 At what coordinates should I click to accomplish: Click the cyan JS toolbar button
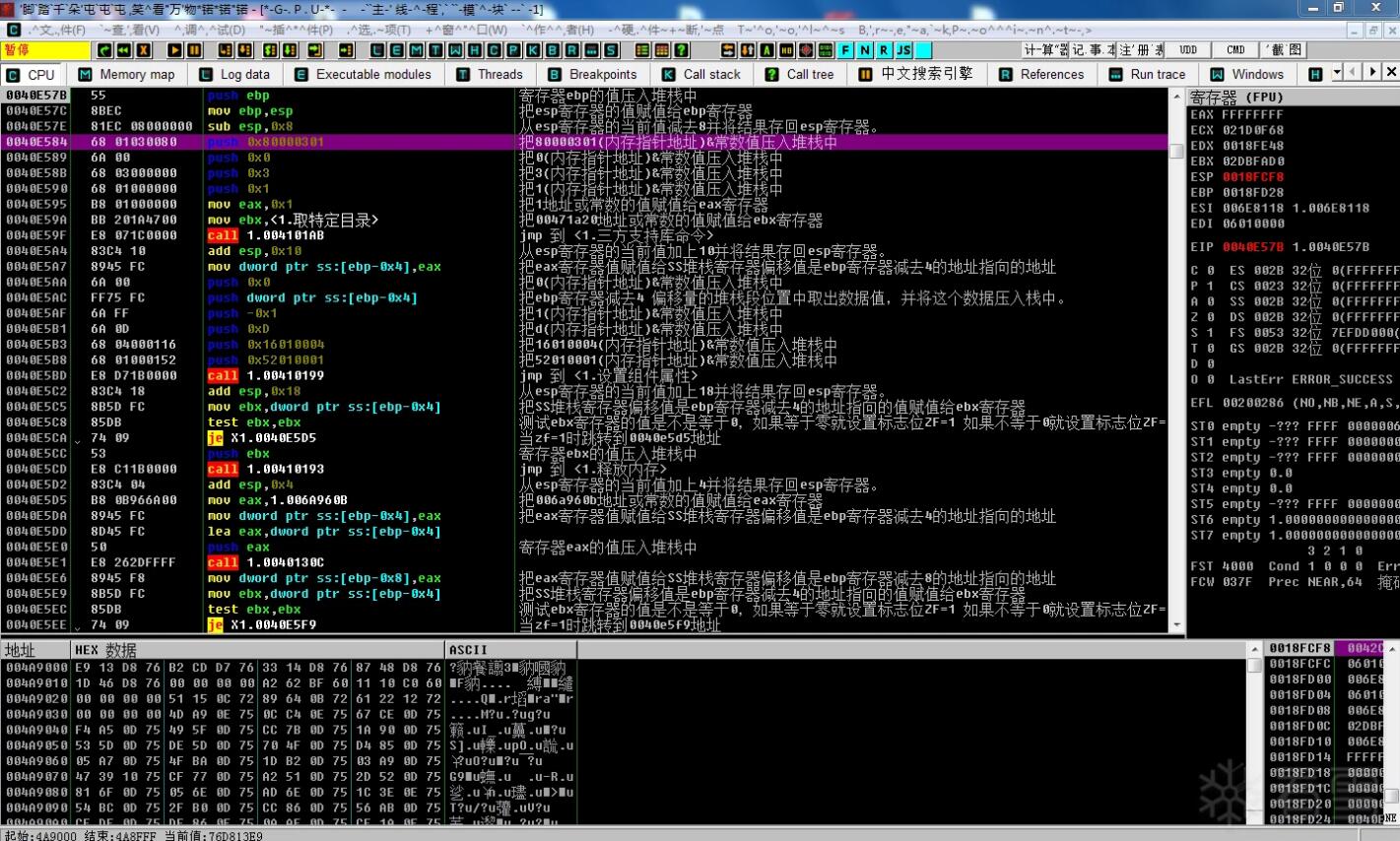(903, 50)
